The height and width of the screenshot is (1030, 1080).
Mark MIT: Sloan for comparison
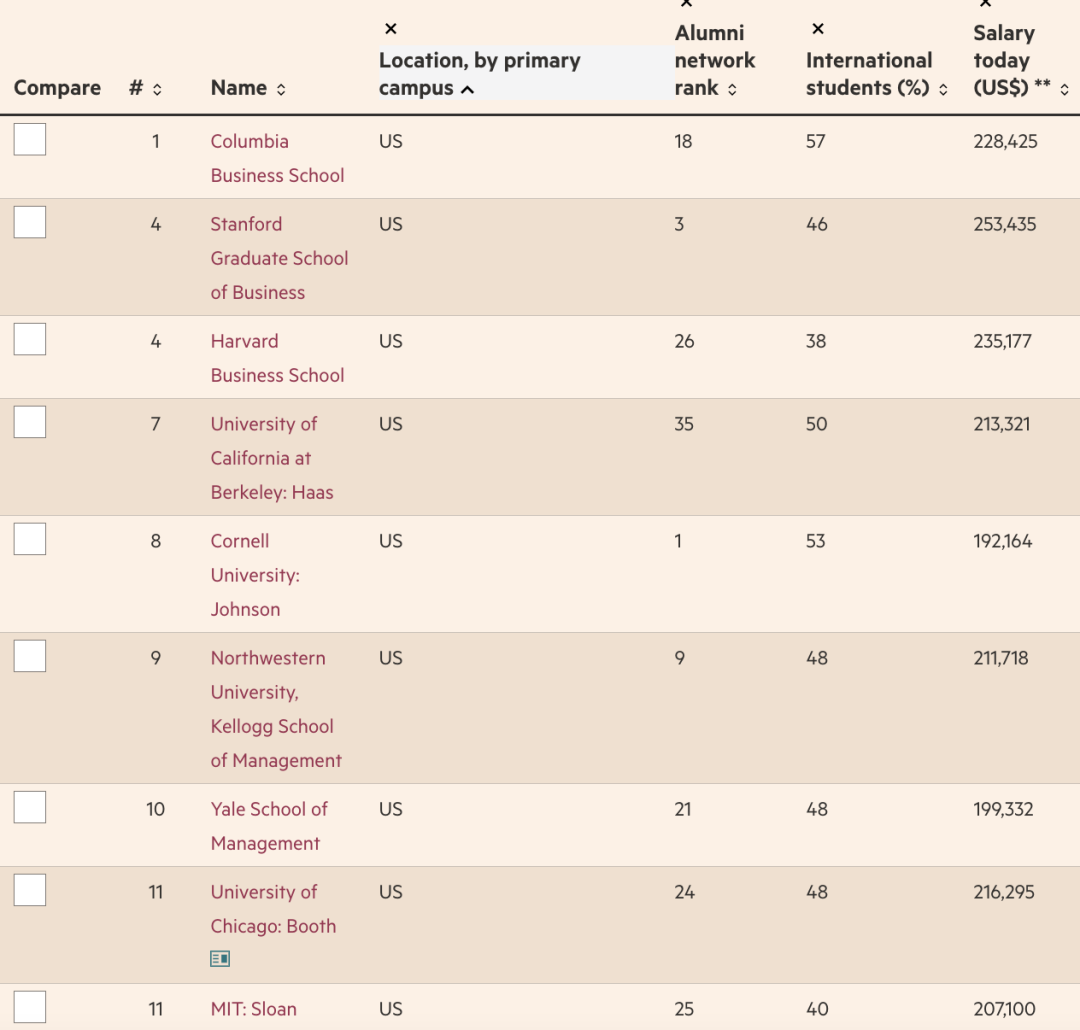(30, 1007)
